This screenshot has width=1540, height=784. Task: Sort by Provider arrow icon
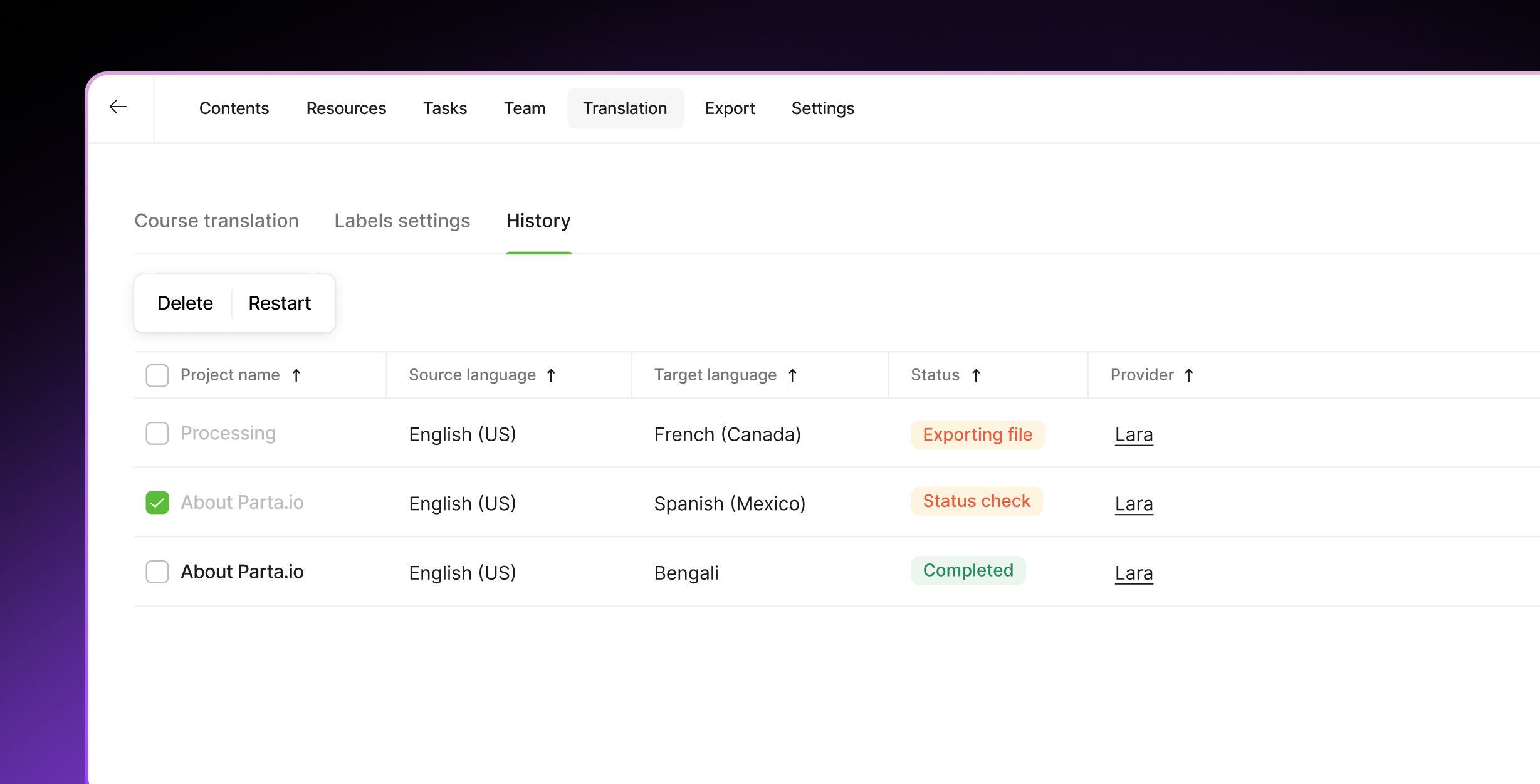(x=1189, y=375)
